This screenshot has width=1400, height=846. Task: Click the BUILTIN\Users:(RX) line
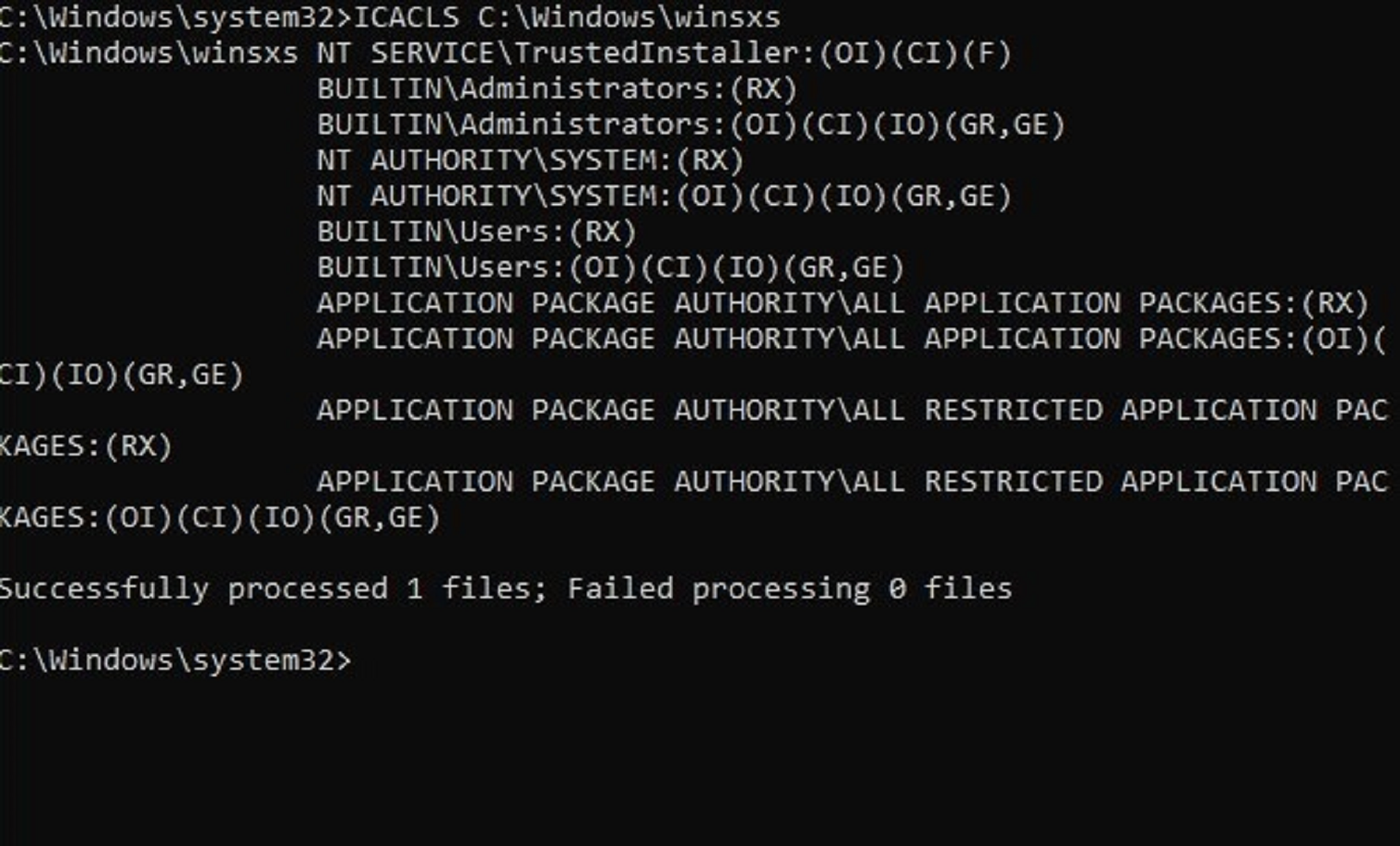(x=477, y=232)
